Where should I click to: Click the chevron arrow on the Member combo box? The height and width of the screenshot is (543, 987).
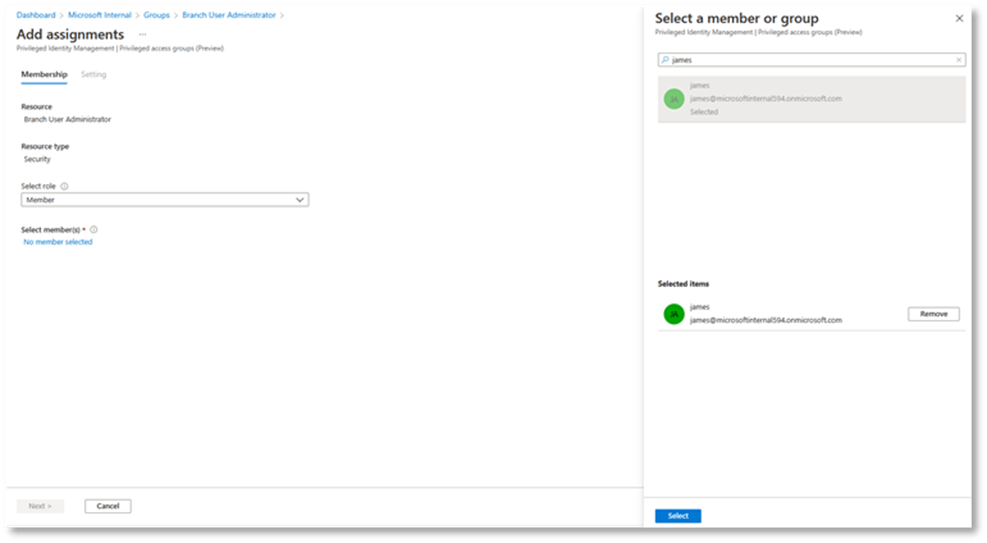(300, 200)
